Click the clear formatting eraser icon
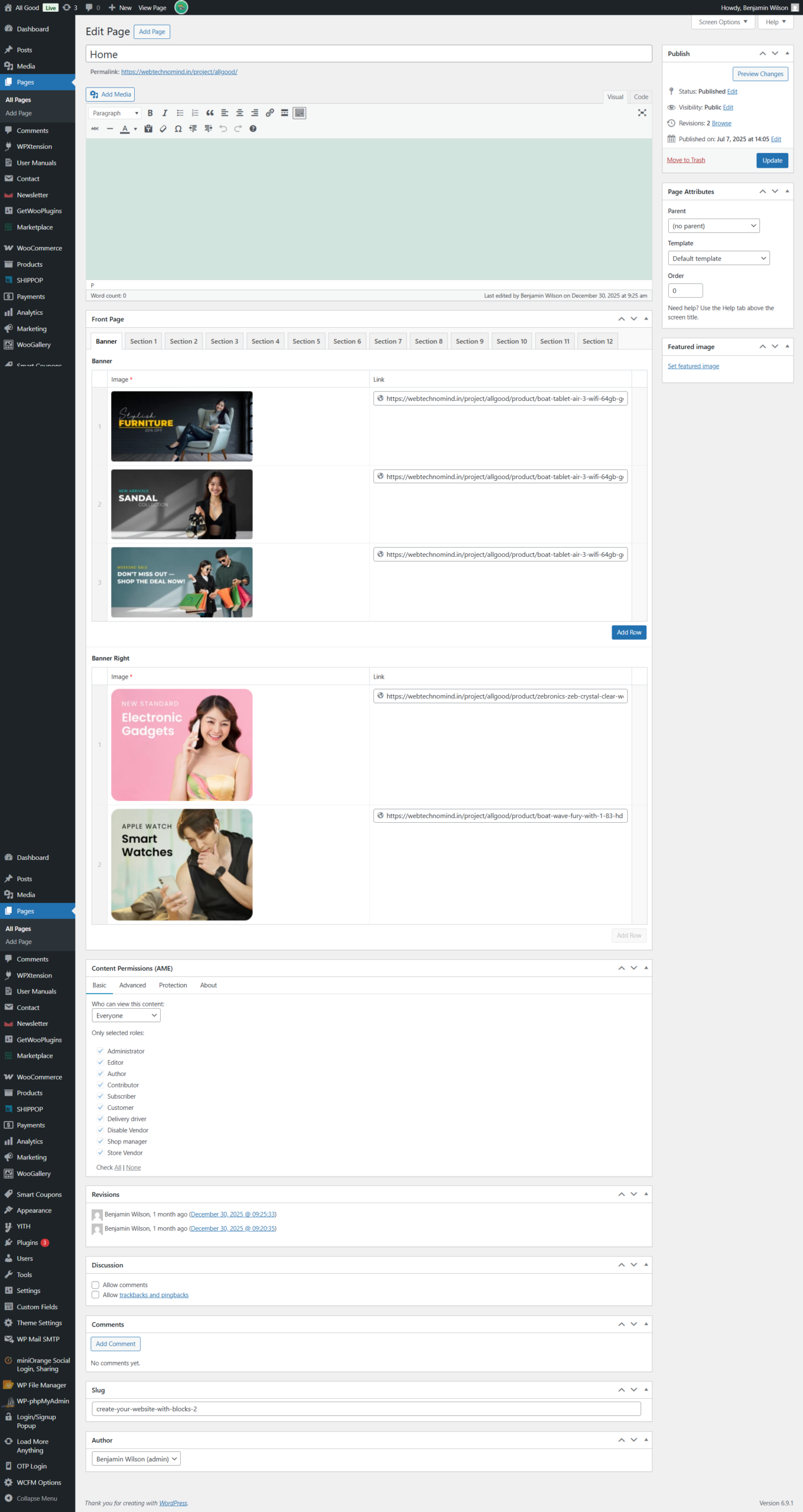803x1512 pixels. [163, 129]
